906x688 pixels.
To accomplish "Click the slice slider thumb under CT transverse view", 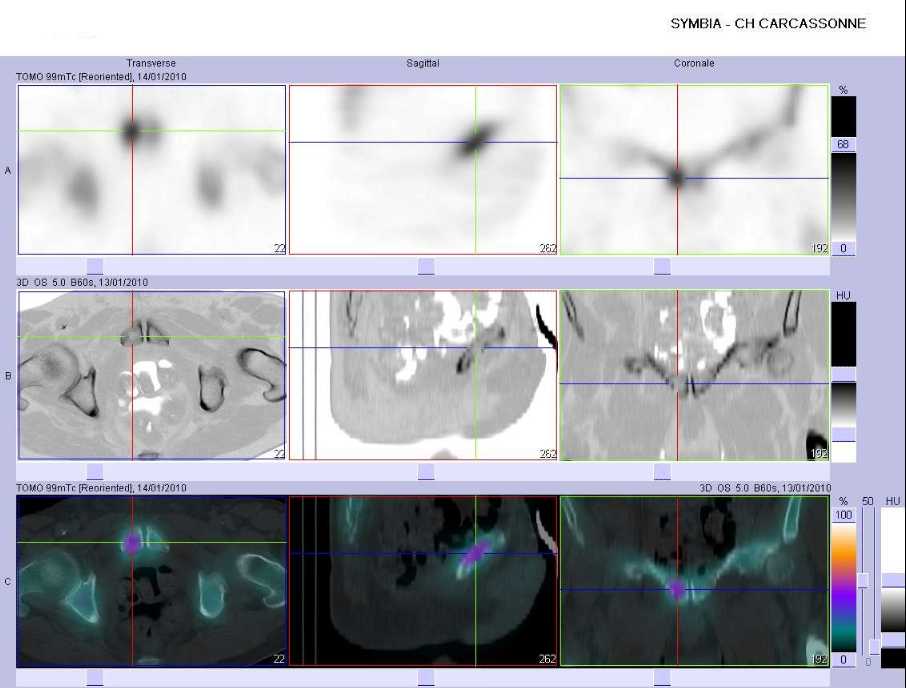I will tap(95, 471).
